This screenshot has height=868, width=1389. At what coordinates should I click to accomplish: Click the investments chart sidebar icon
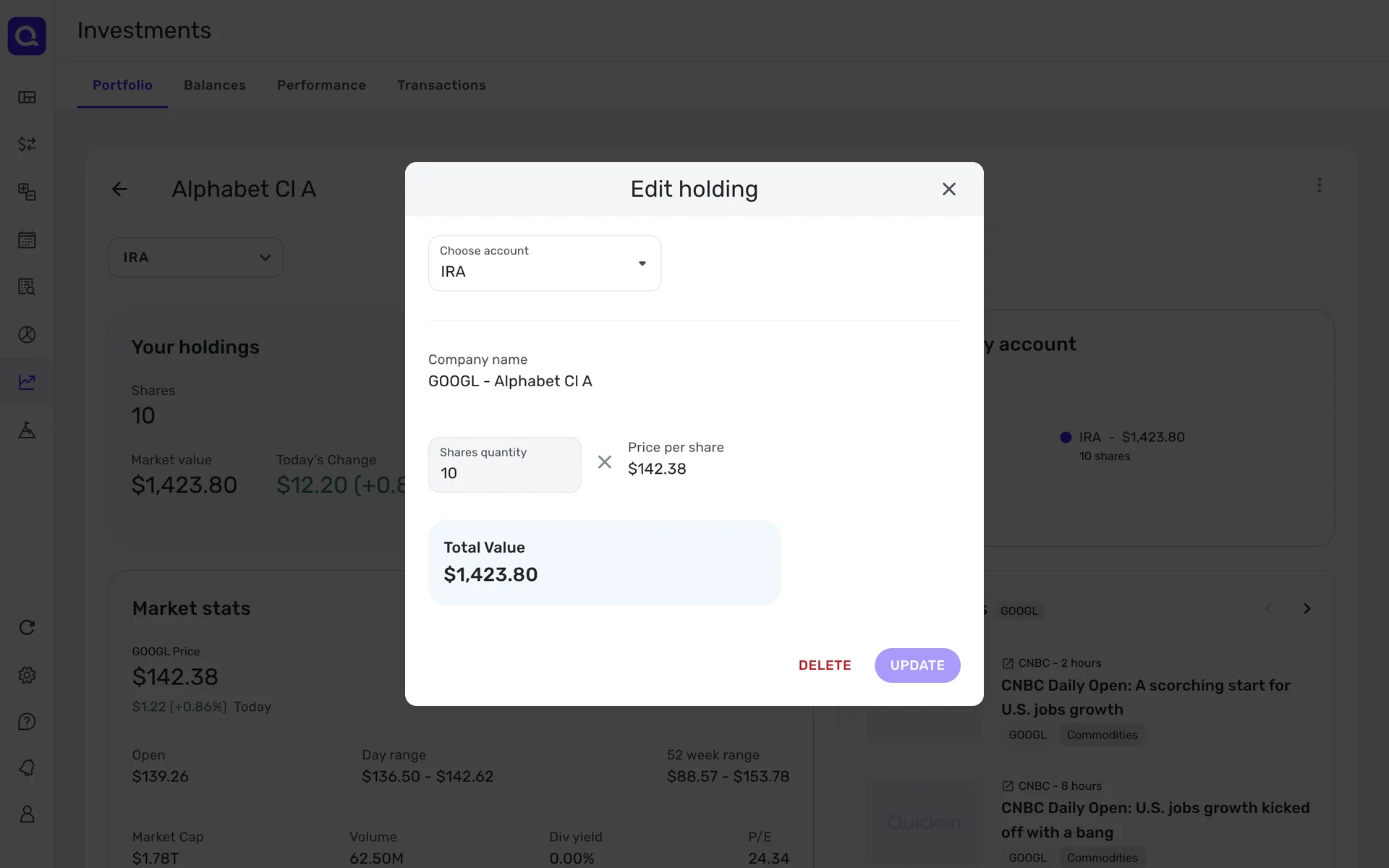pos(27,382)
